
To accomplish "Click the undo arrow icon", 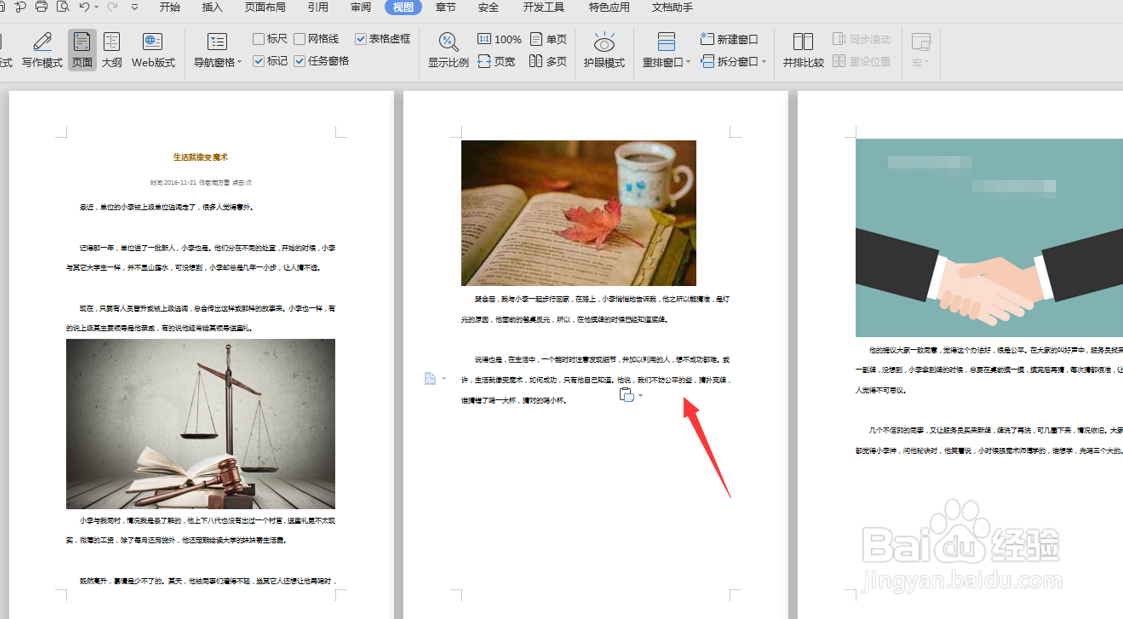I will pos(85,7).
